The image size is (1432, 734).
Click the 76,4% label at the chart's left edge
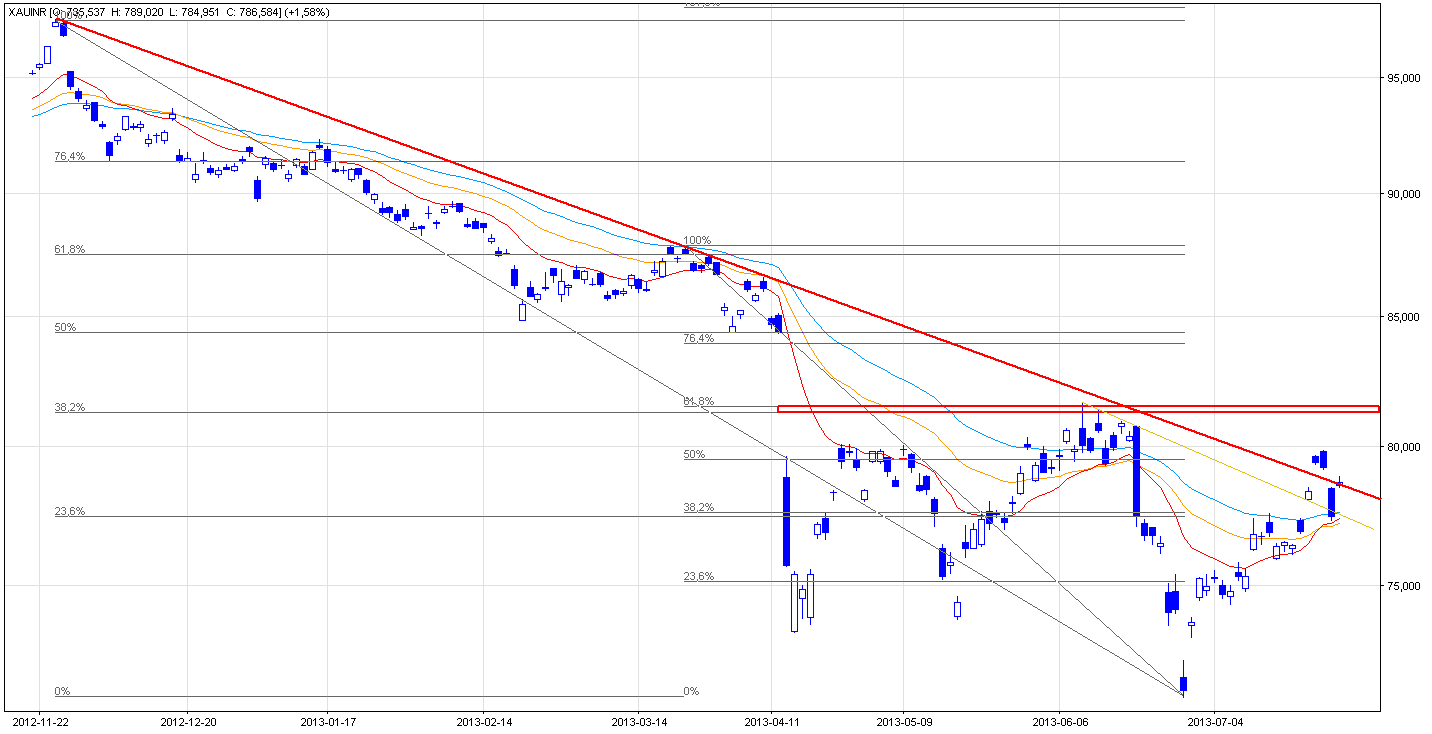69,157
